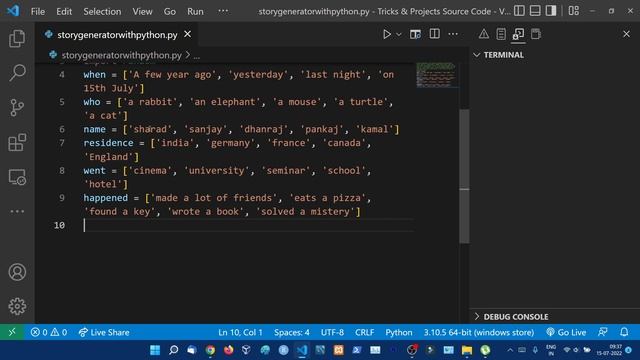Start Live Share session

tap(104, 332)
